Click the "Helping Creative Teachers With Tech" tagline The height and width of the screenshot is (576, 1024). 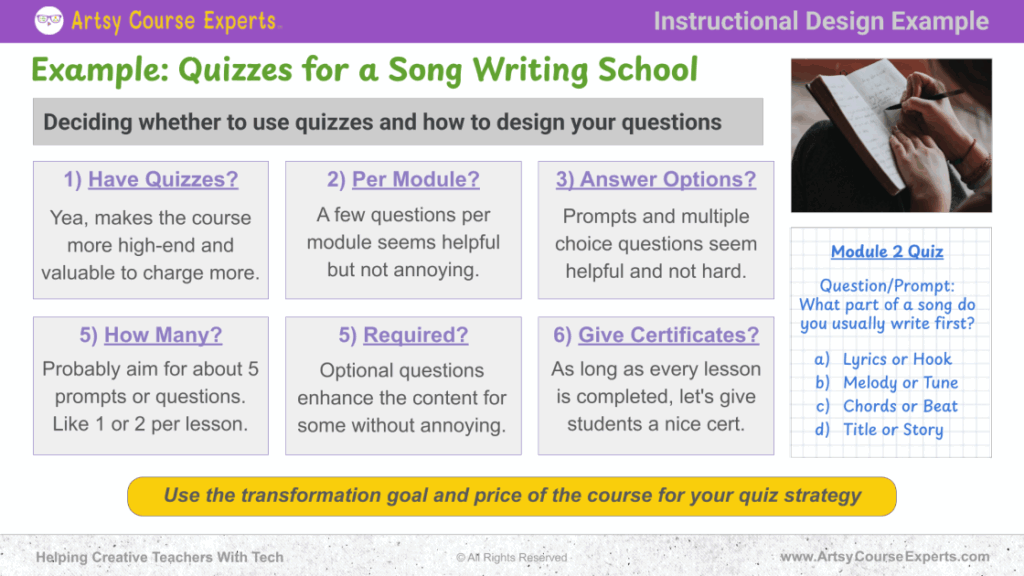click(x=159, y=557)
